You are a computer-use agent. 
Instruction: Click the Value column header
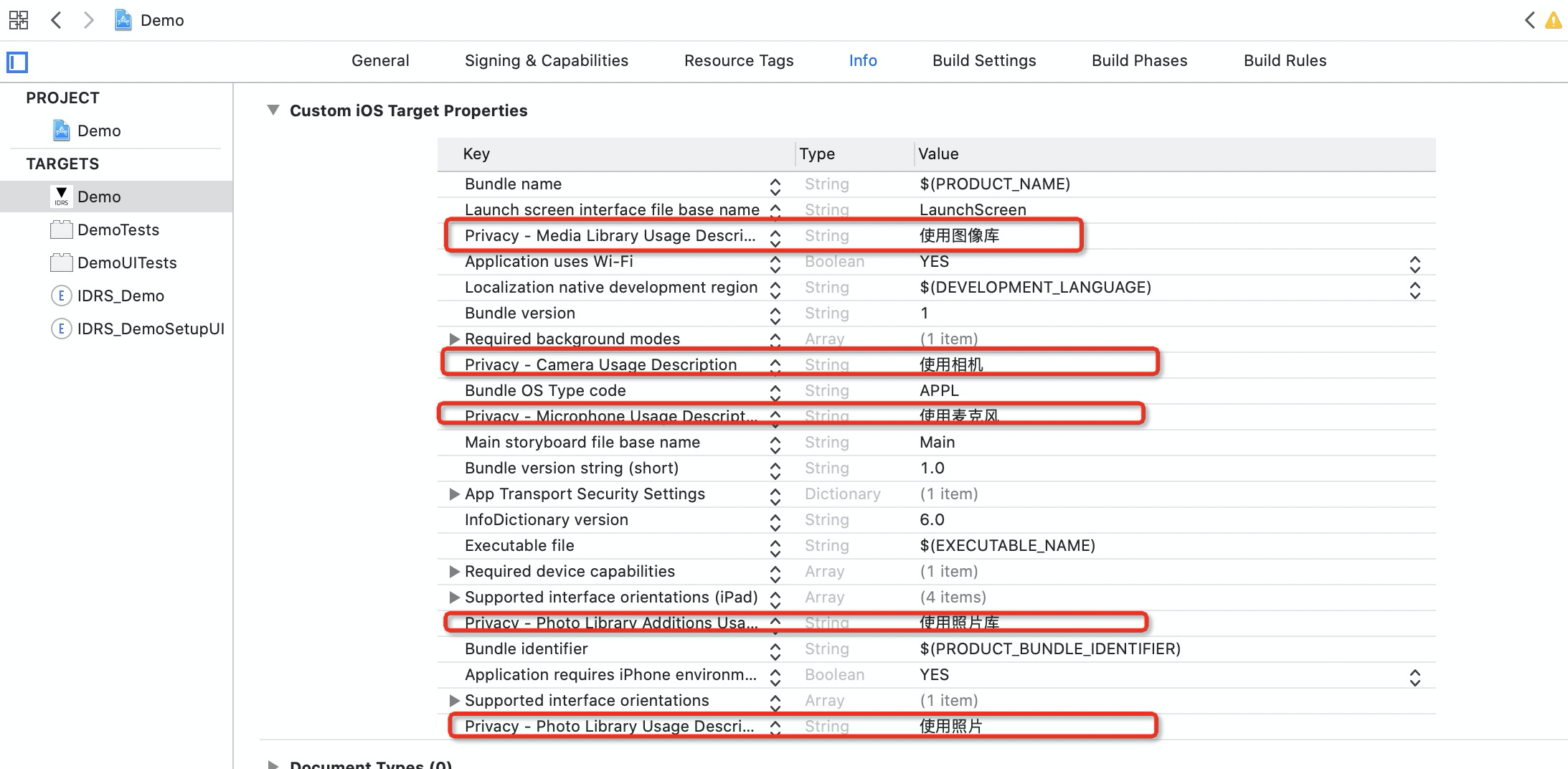click(938, 154)
